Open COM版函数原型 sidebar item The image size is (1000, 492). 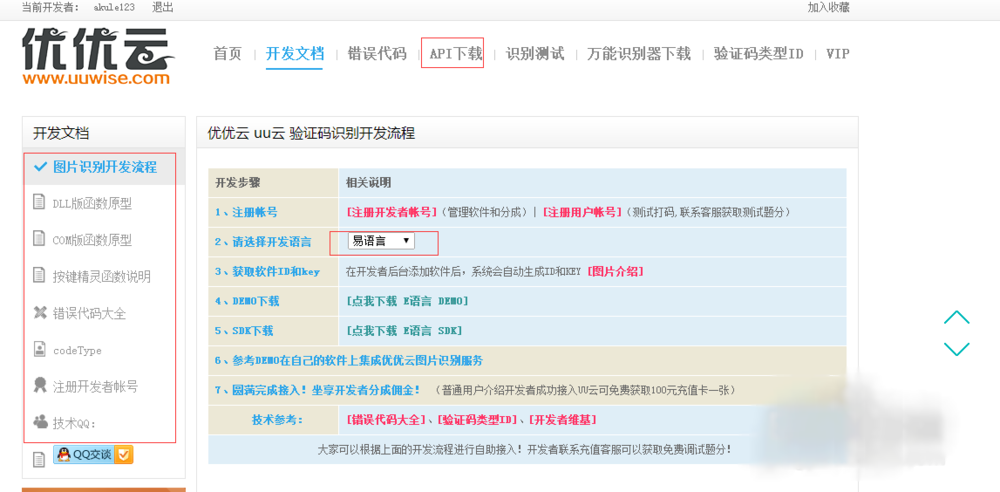(92, 240)
